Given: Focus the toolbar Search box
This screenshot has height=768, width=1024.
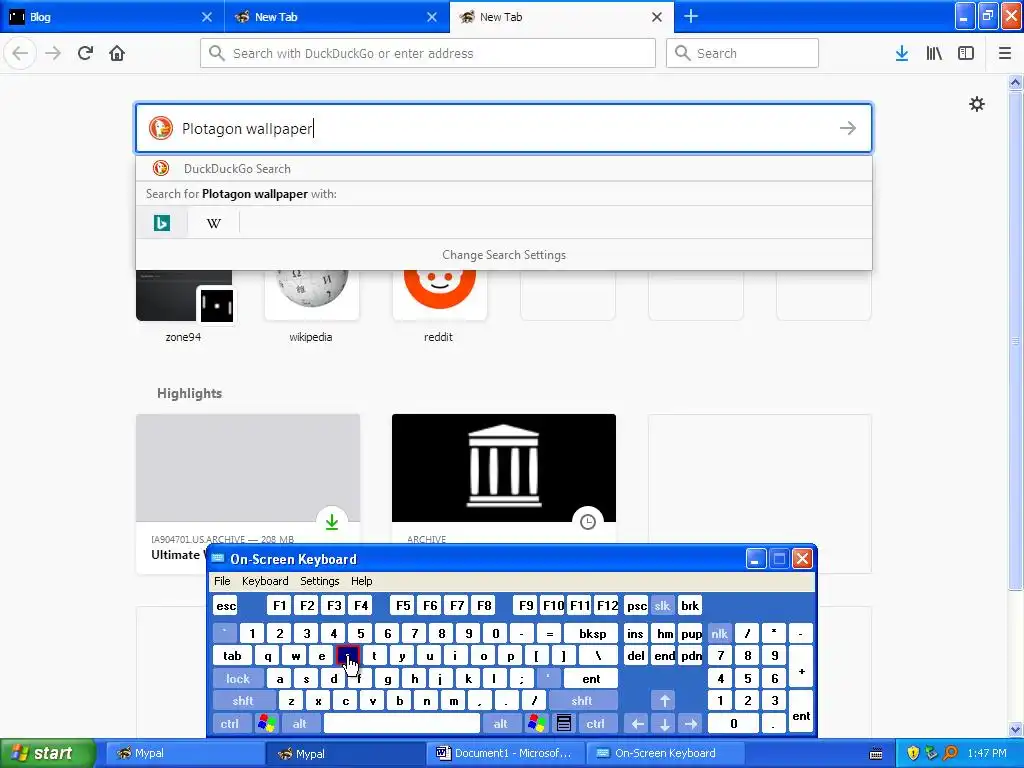Looking at the screenshot, I should 742,53.
